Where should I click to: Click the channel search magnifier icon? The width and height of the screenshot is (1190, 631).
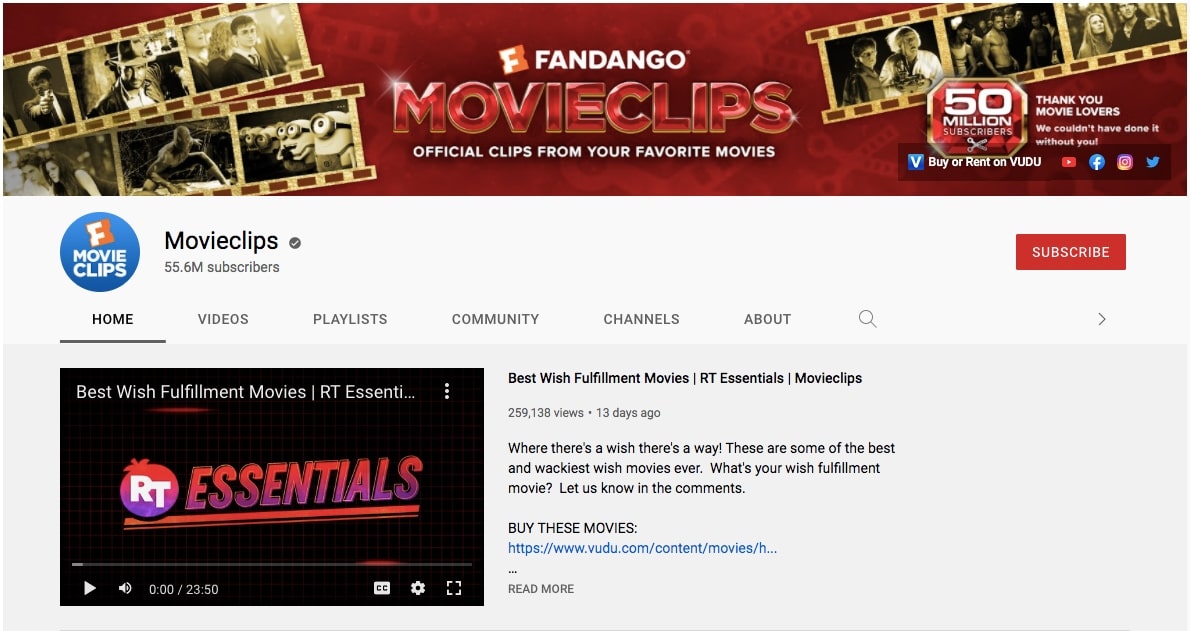pyautogui.click(x=867, y=319)
